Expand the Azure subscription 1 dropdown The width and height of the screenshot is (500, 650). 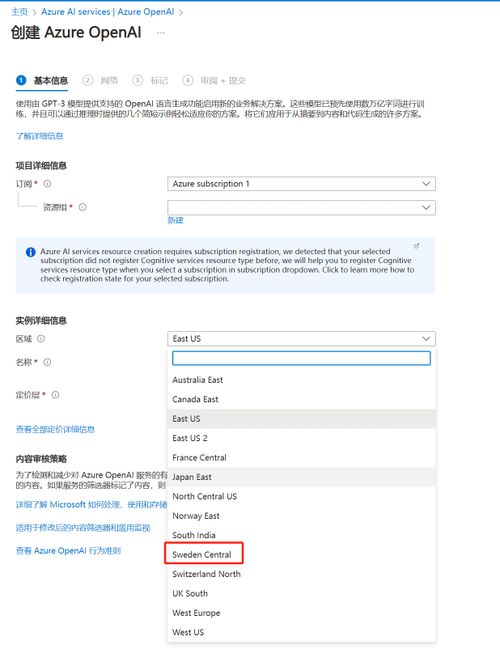[x=301, y=184]
